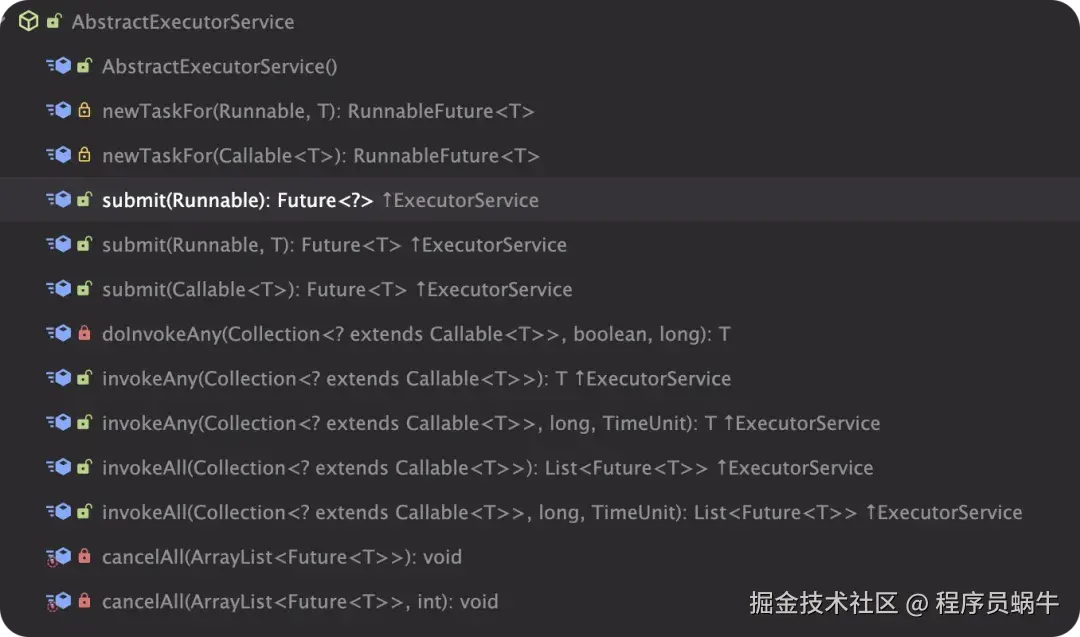The height and width of the screenshot is (637, 1080).
Task: Click the protected lock icon on newTaskFor(Callable<T>)
Action: (x=84, y=156)
